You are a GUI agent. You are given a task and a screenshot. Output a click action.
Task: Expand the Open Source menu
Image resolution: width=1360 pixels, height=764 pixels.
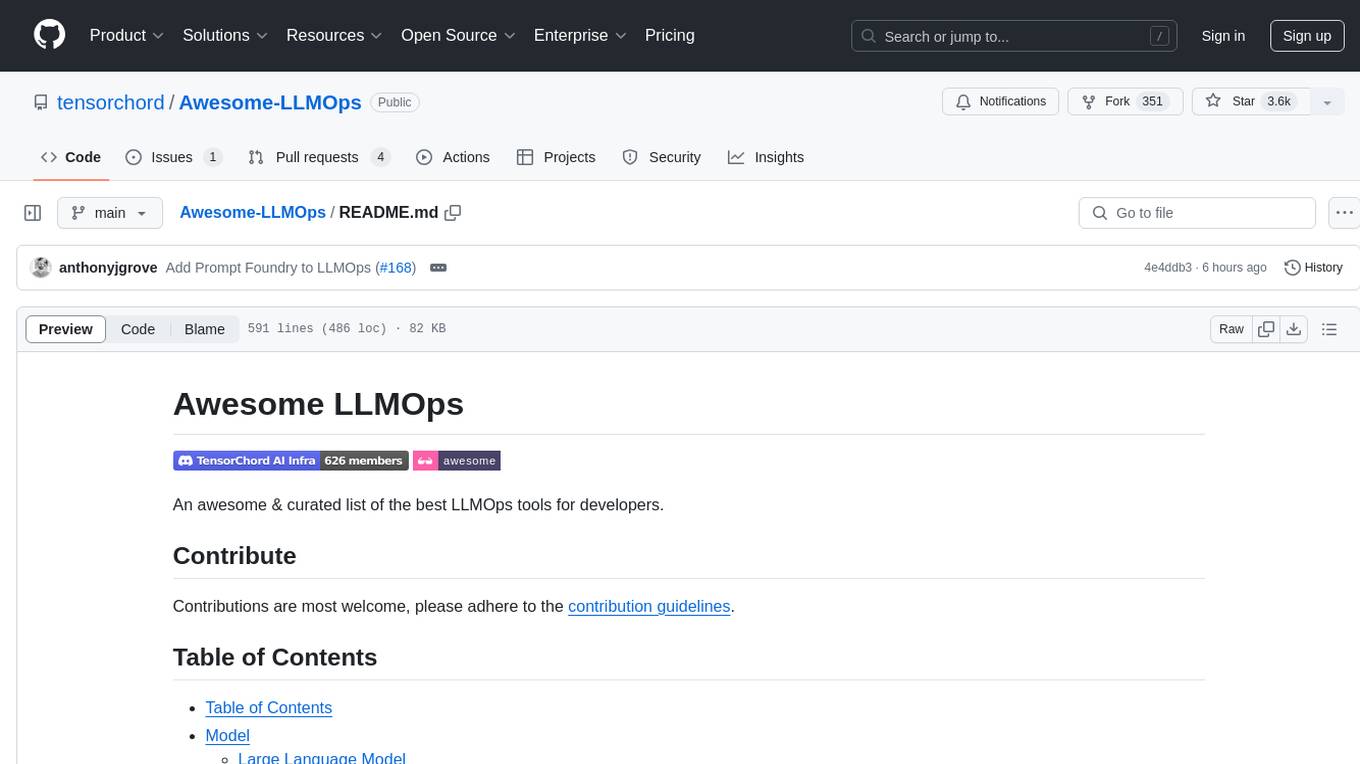[x=458, y=35]
